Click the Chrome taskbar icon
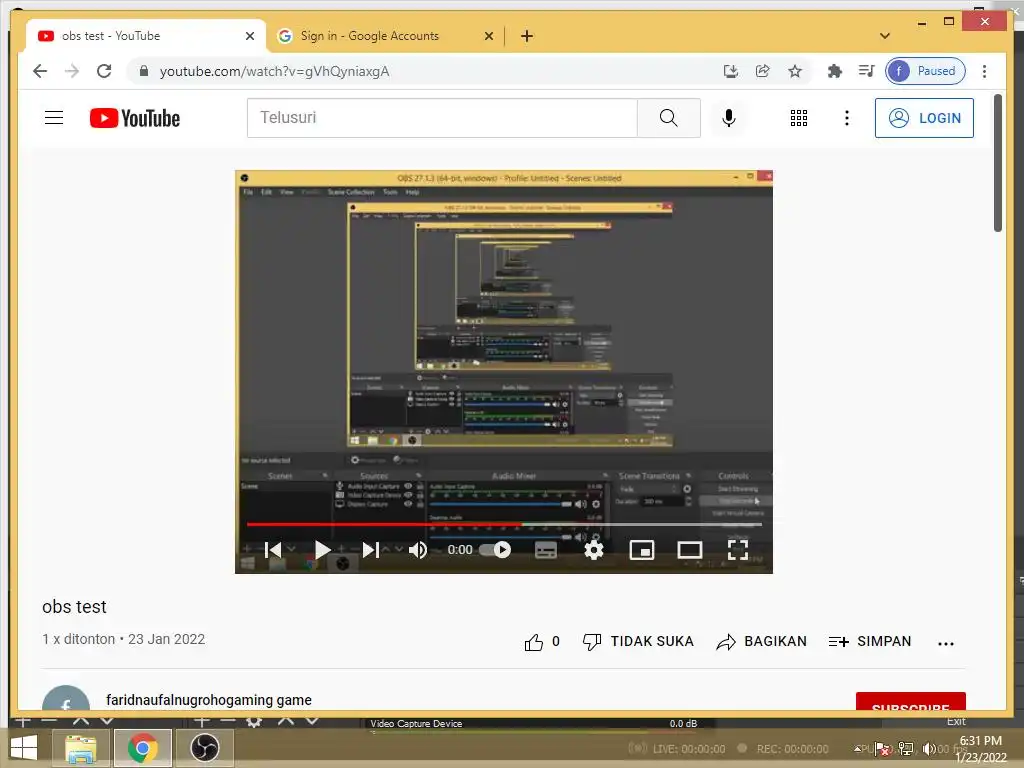 143,748
